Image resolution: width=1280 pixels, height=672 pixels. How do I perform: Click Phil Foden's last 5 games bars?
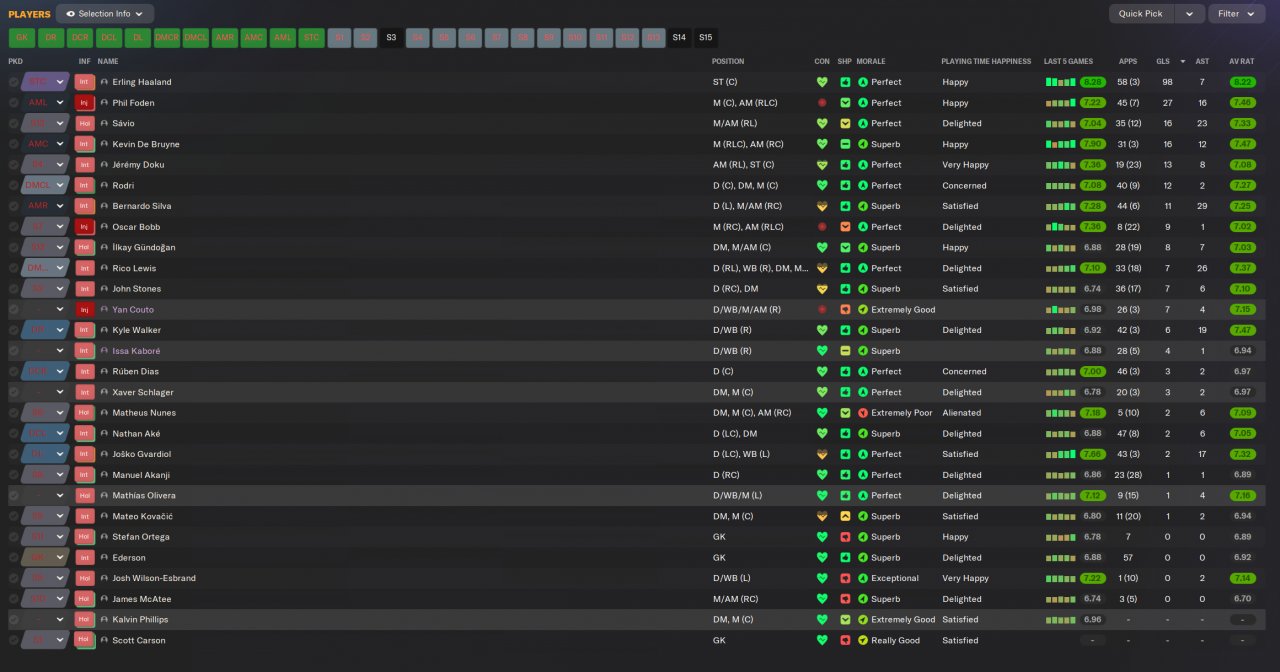(x=1061, y=103)
